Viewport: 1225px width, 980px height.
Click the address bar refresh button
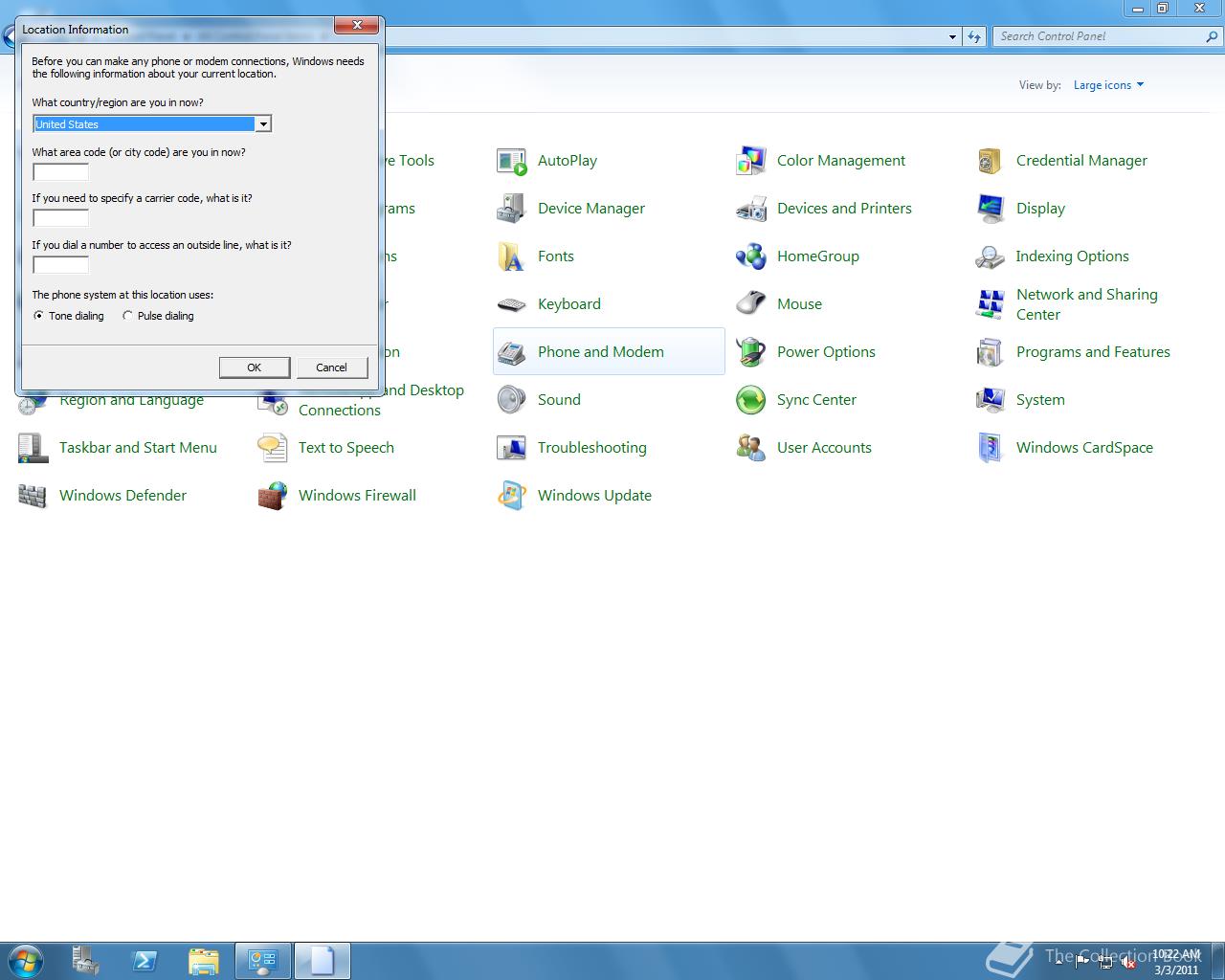point(974,36)
